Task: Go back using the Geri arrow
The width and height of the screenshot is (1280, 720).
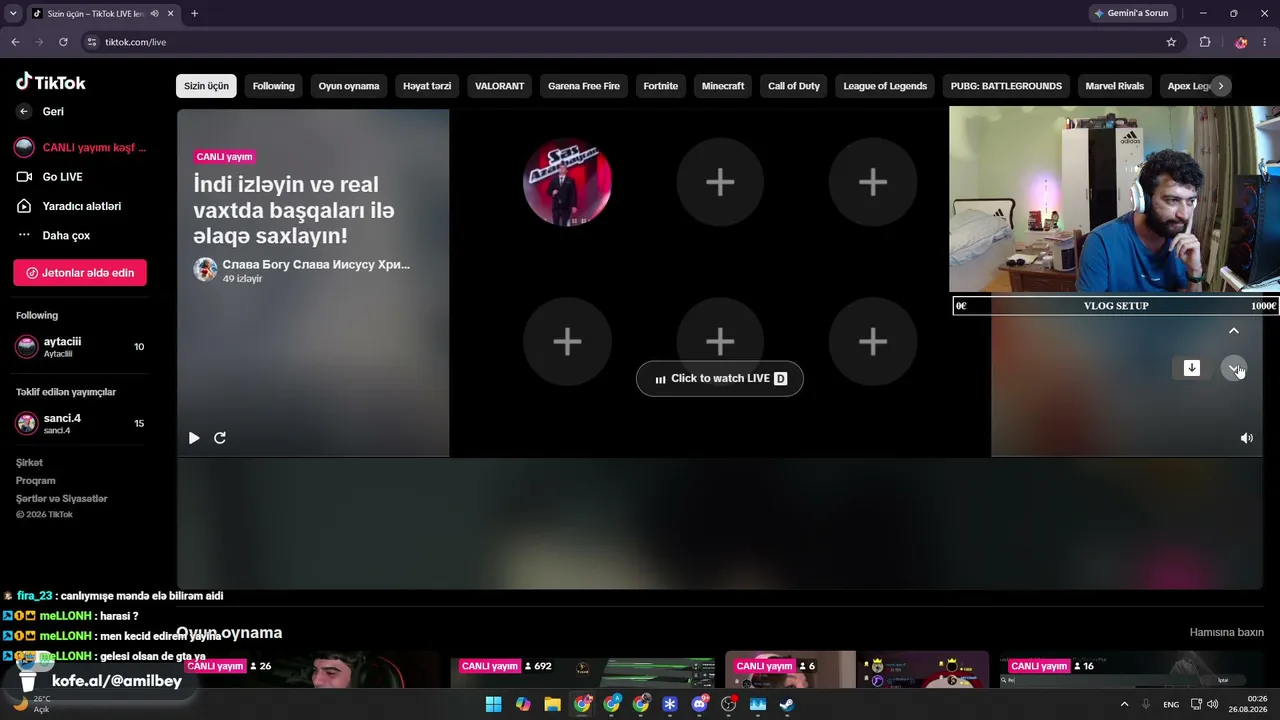Action: [24, 112]
